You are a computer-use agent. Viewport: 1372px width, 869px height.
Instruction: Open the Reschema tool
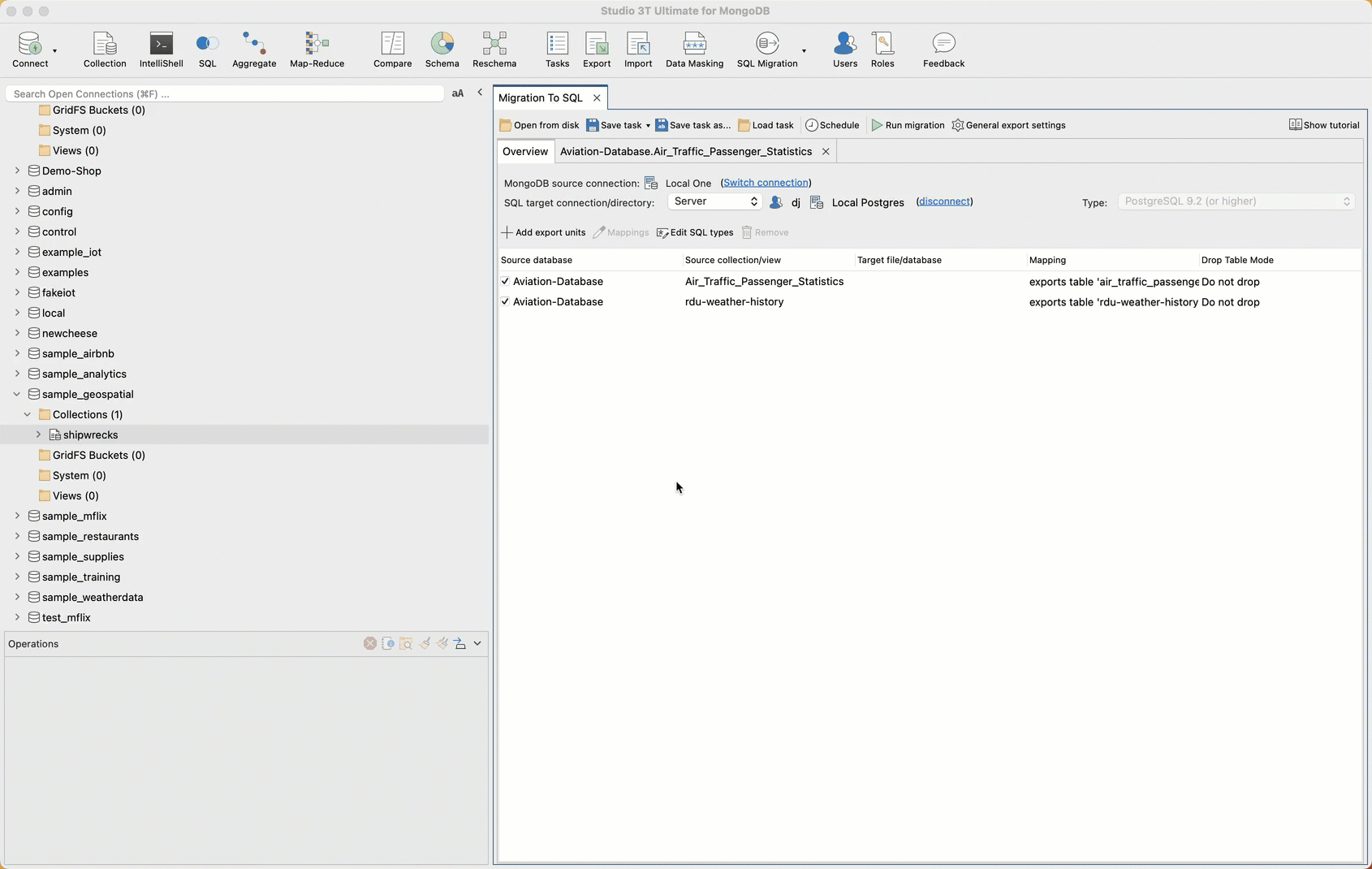coord(494,50)
